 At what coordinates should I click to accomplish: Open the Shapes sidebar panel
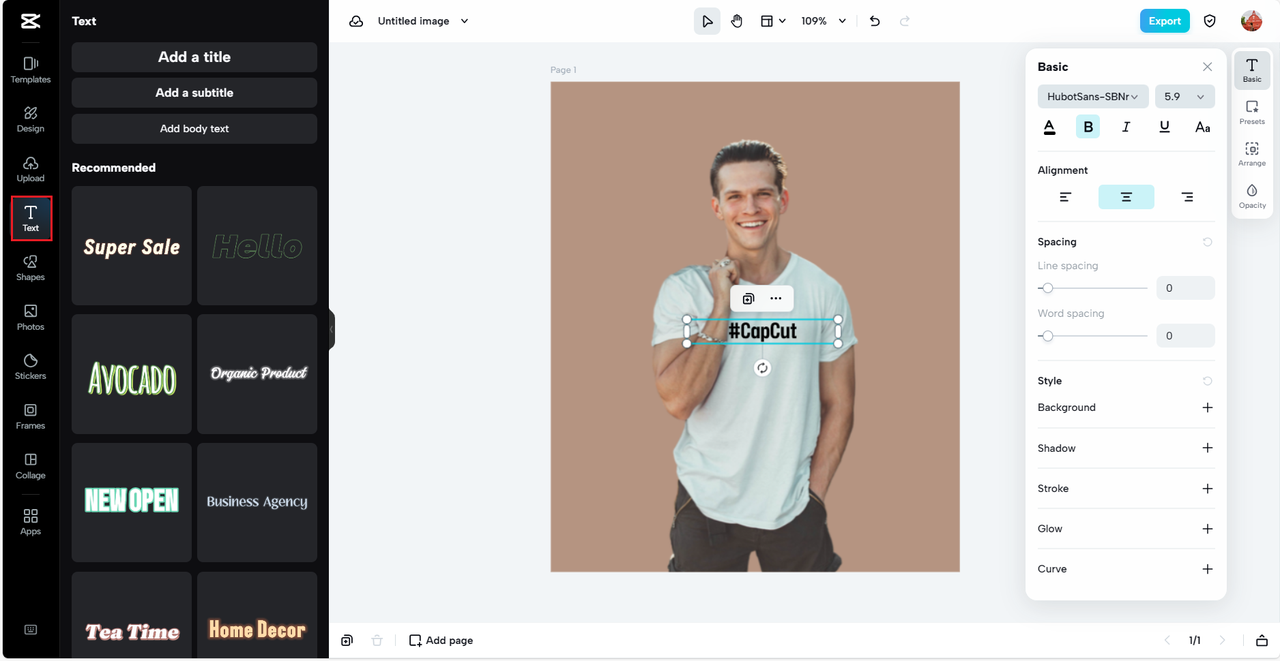tap(30, 268)
